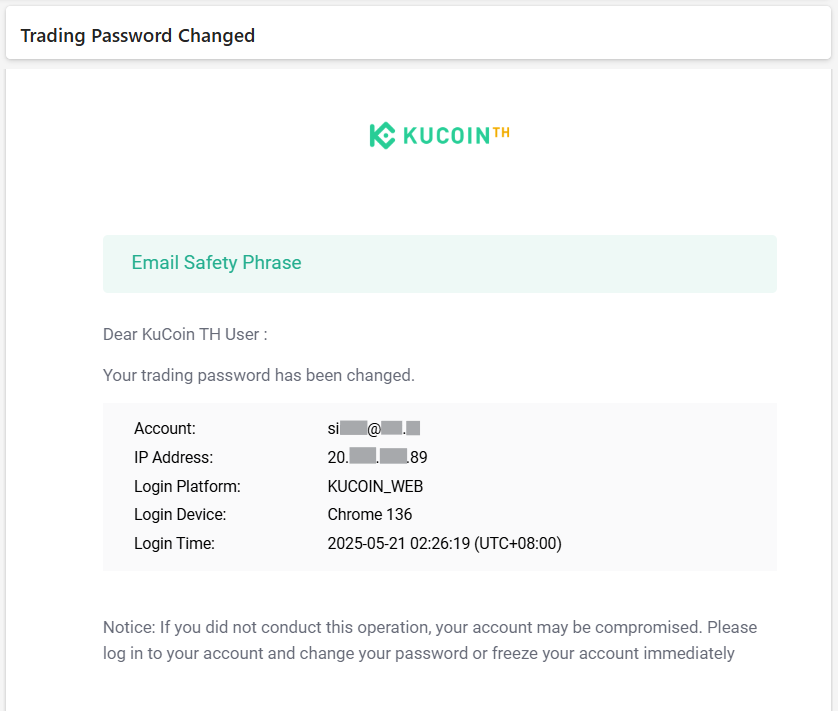Click the KUCOIN wordmark text in logo

pyautogui.click(x=446, y=136)
